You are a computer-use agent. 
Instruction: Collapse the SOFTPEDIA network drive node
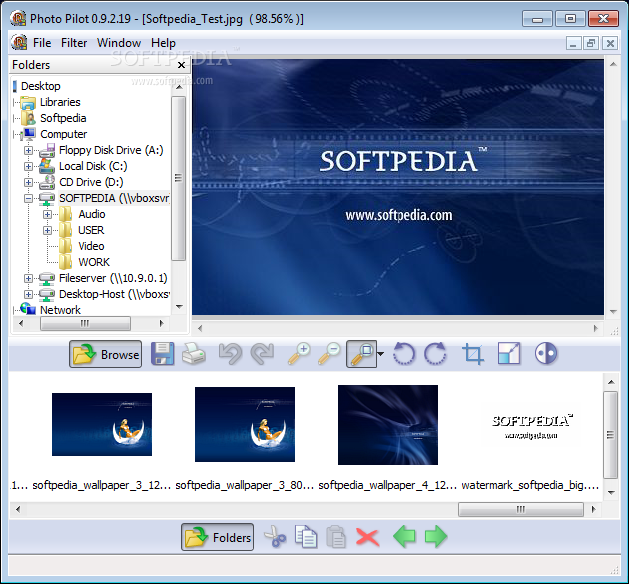(x=28, y=199)
